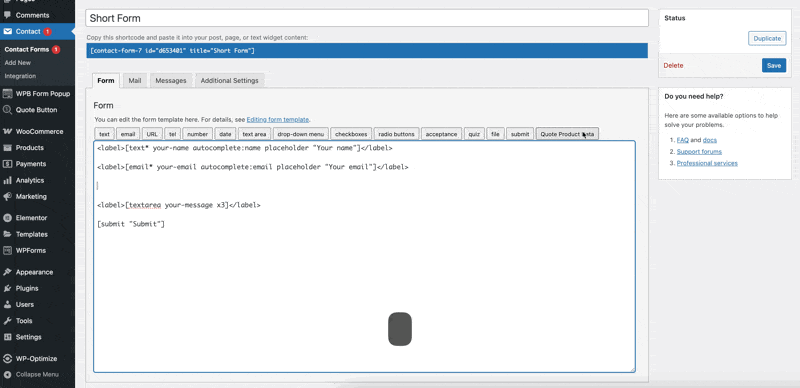Click the Collapse Menu arrow icon
800x388 pixels.
pos(7,375)
